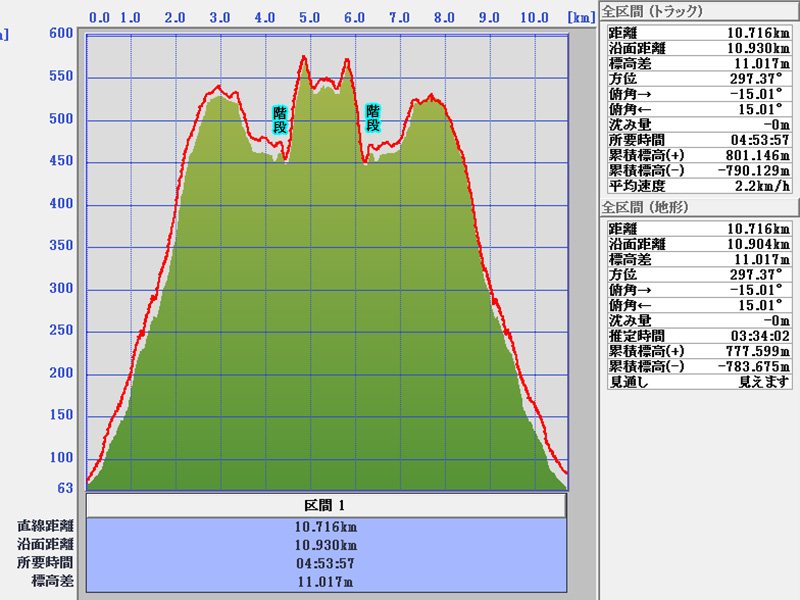This screenshot has width=800, height=600.
Task: Click the 見通し row showing 見えます
Action: (700, 382)
